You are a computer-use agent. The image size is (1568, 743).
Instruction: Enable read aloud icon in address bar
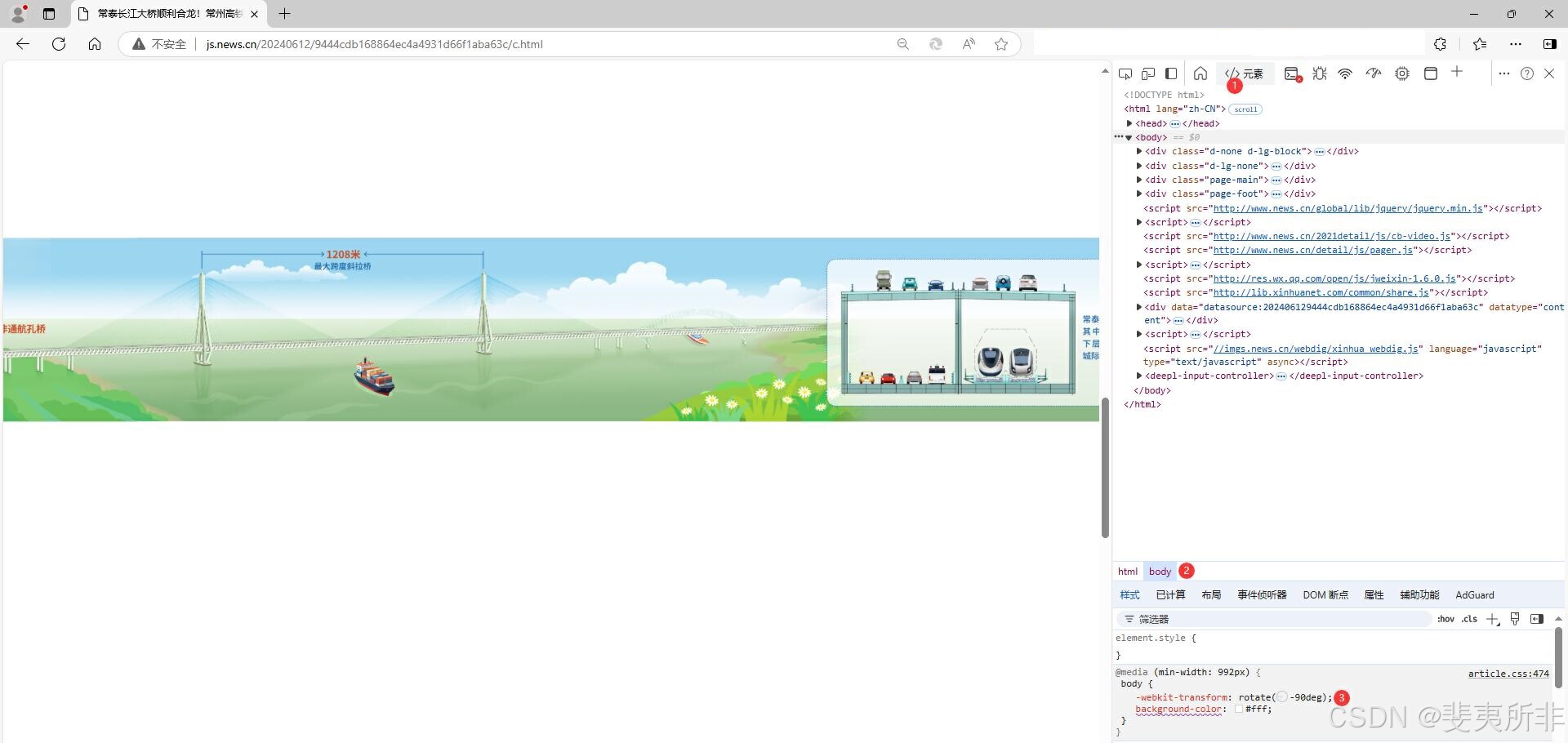click(x=969, y=44)
